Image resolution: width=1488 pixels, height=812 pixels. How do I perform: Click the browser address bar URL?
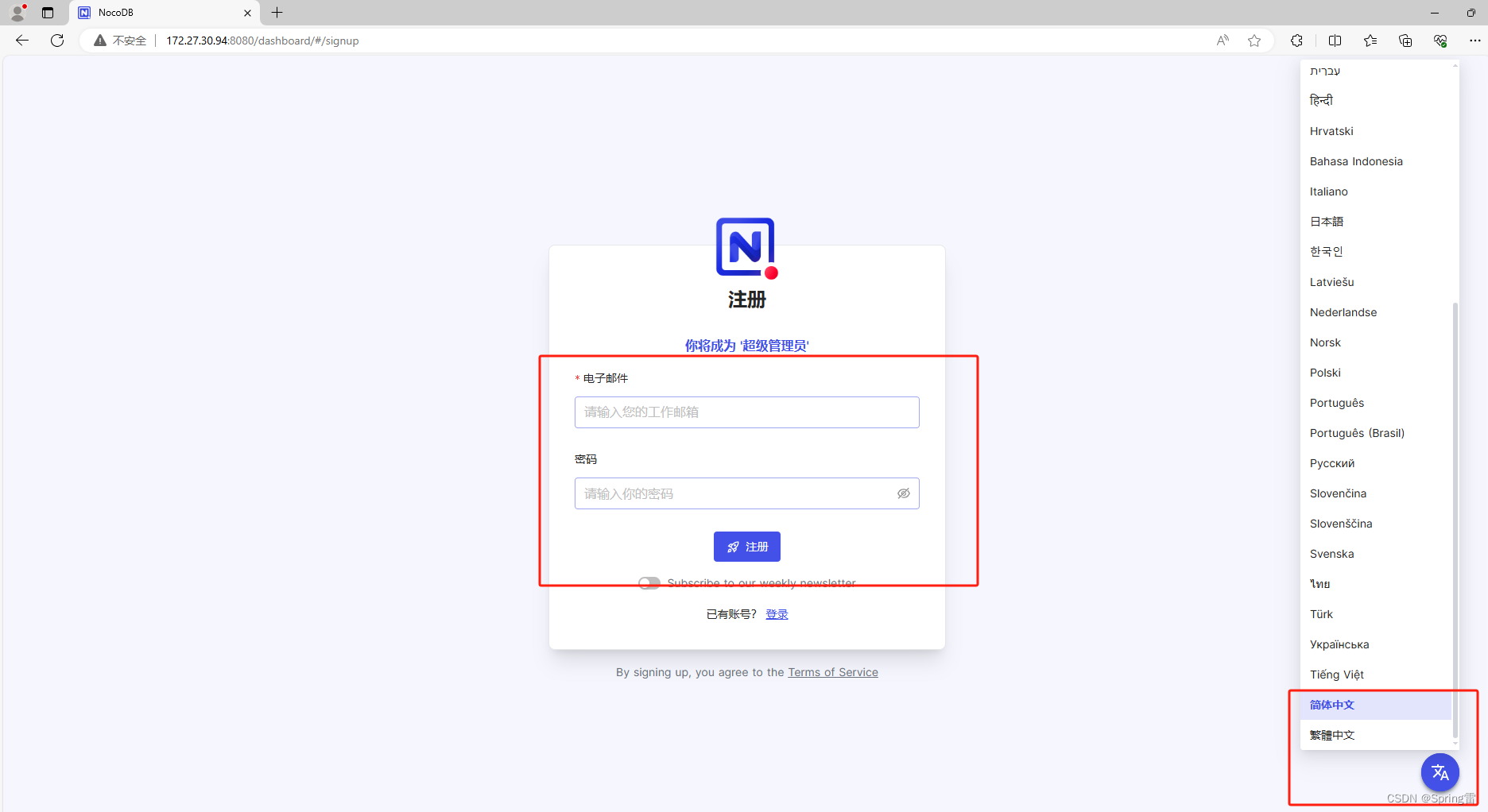point(262,41)
